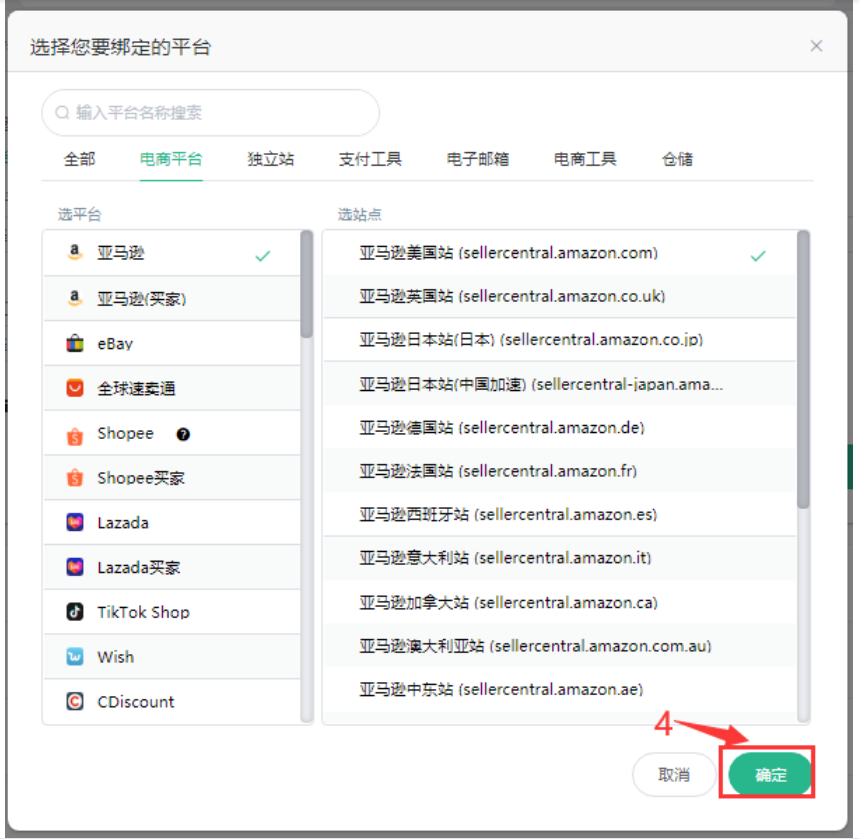This screenshot has width=859, height=839.
Task: Click the platform name search field
Action: tap(210, 113)
